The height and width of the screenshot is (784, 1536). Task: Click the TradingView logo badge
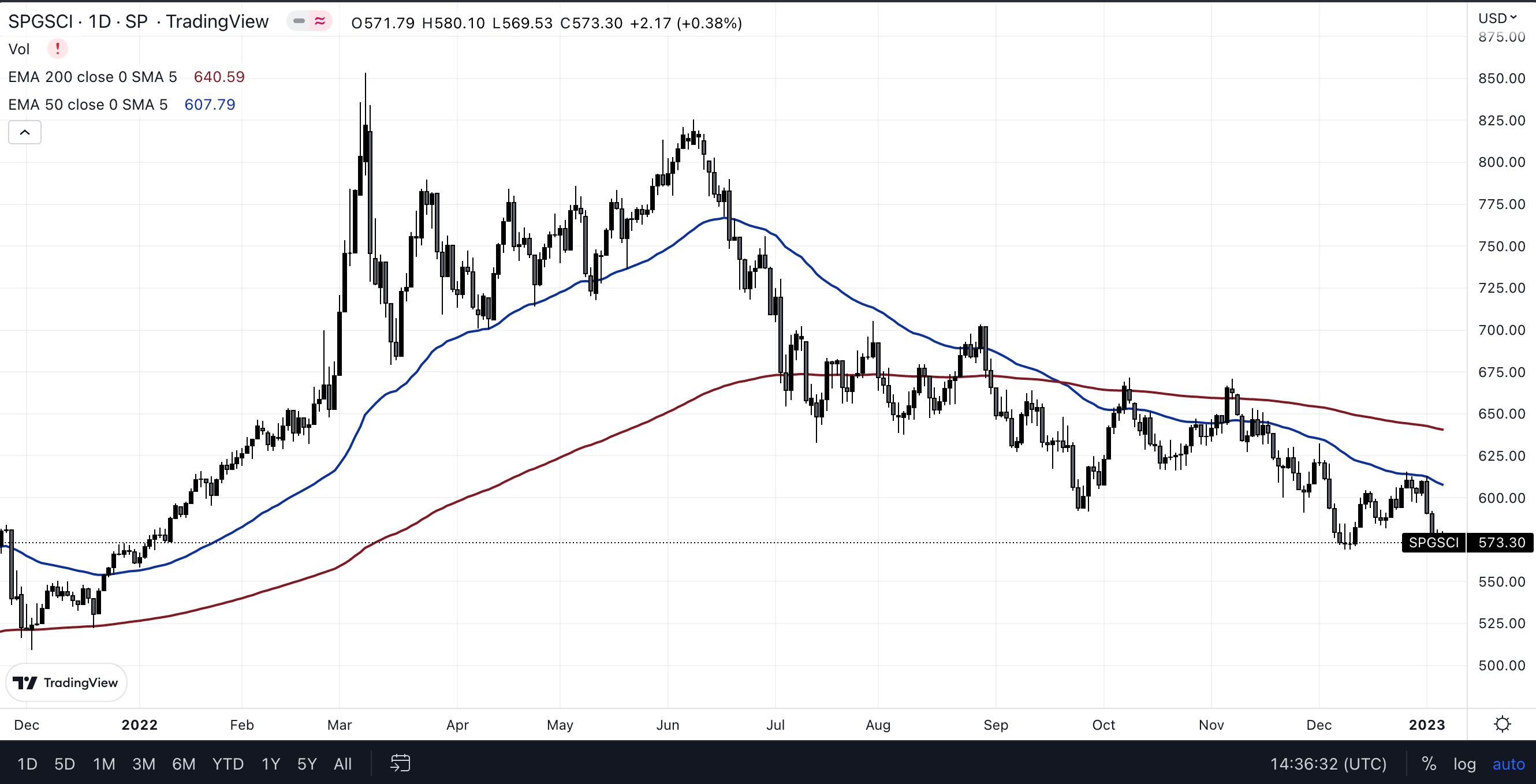[x=66, y=682]
